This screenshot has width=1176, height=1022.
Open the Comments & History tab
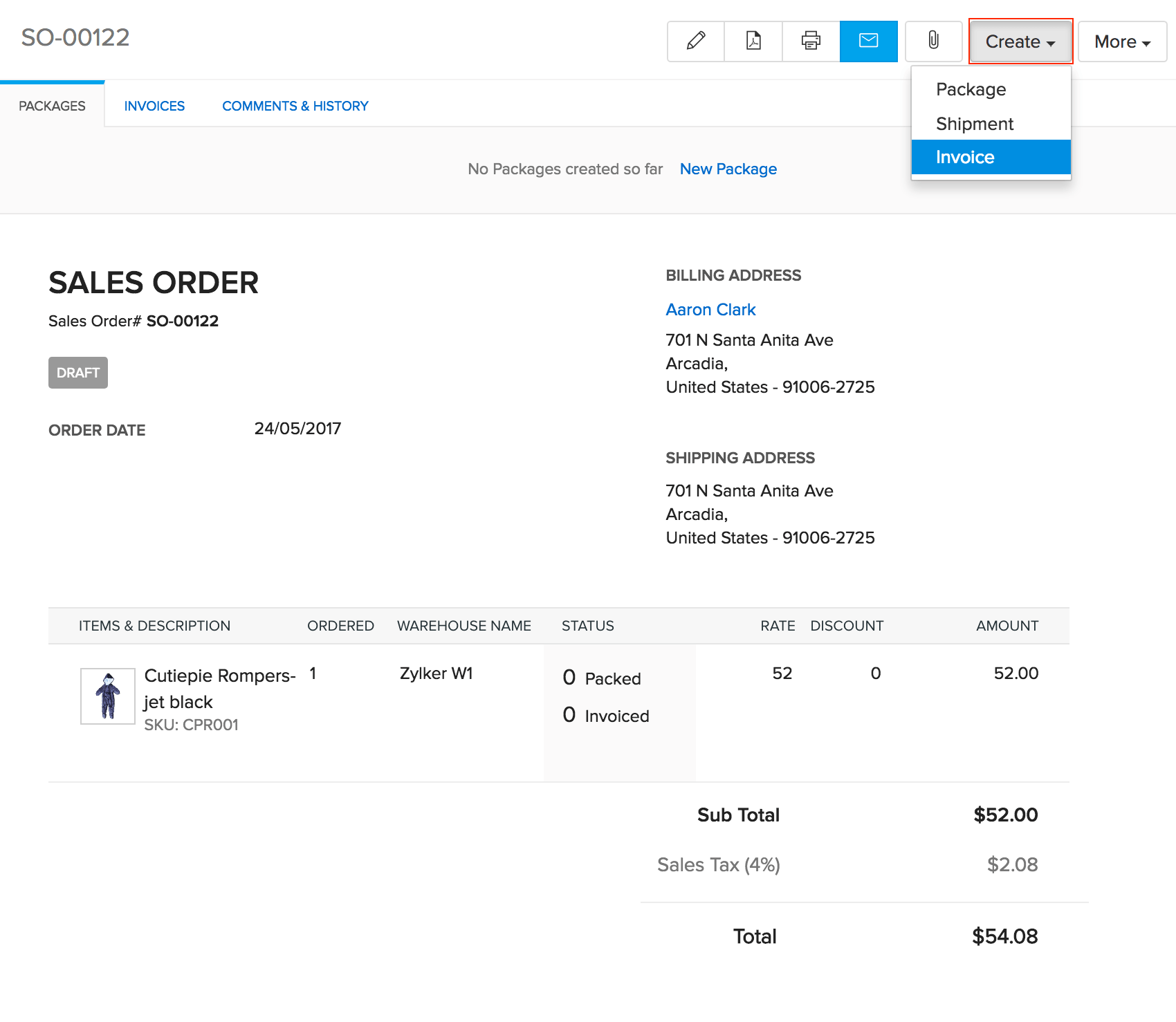tap(295, 105)
